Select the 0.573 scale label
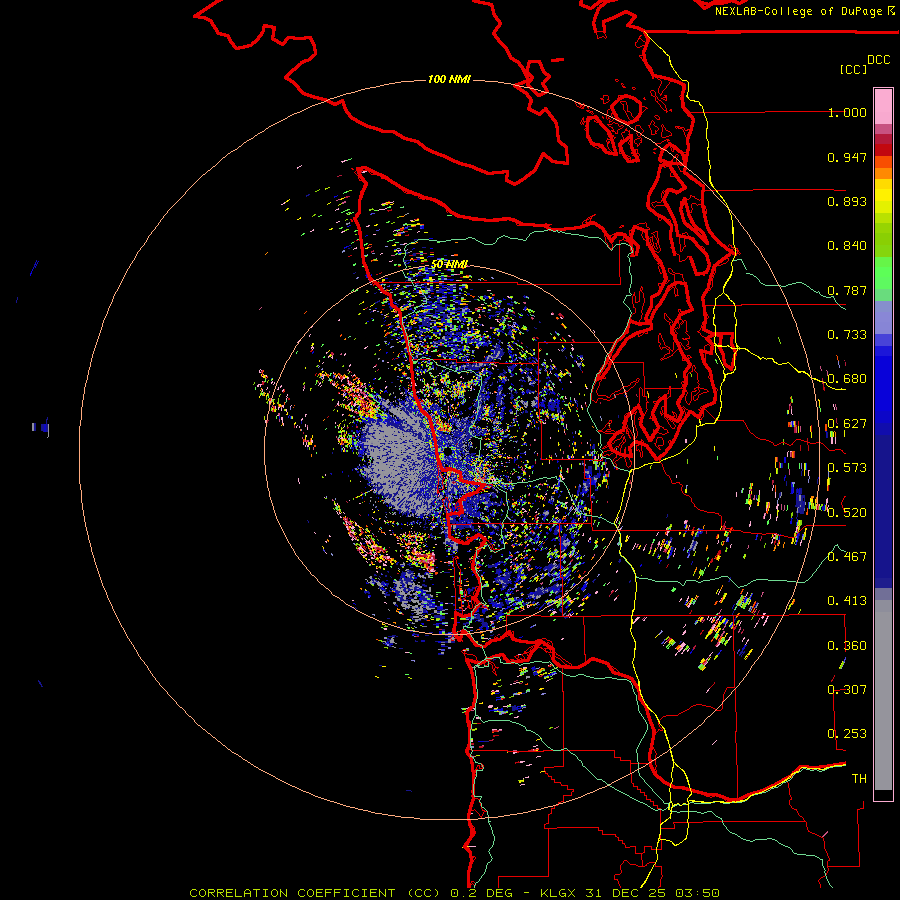Image resolution: width=900 pixels, height=900 pixels. (x=847, y=468)
